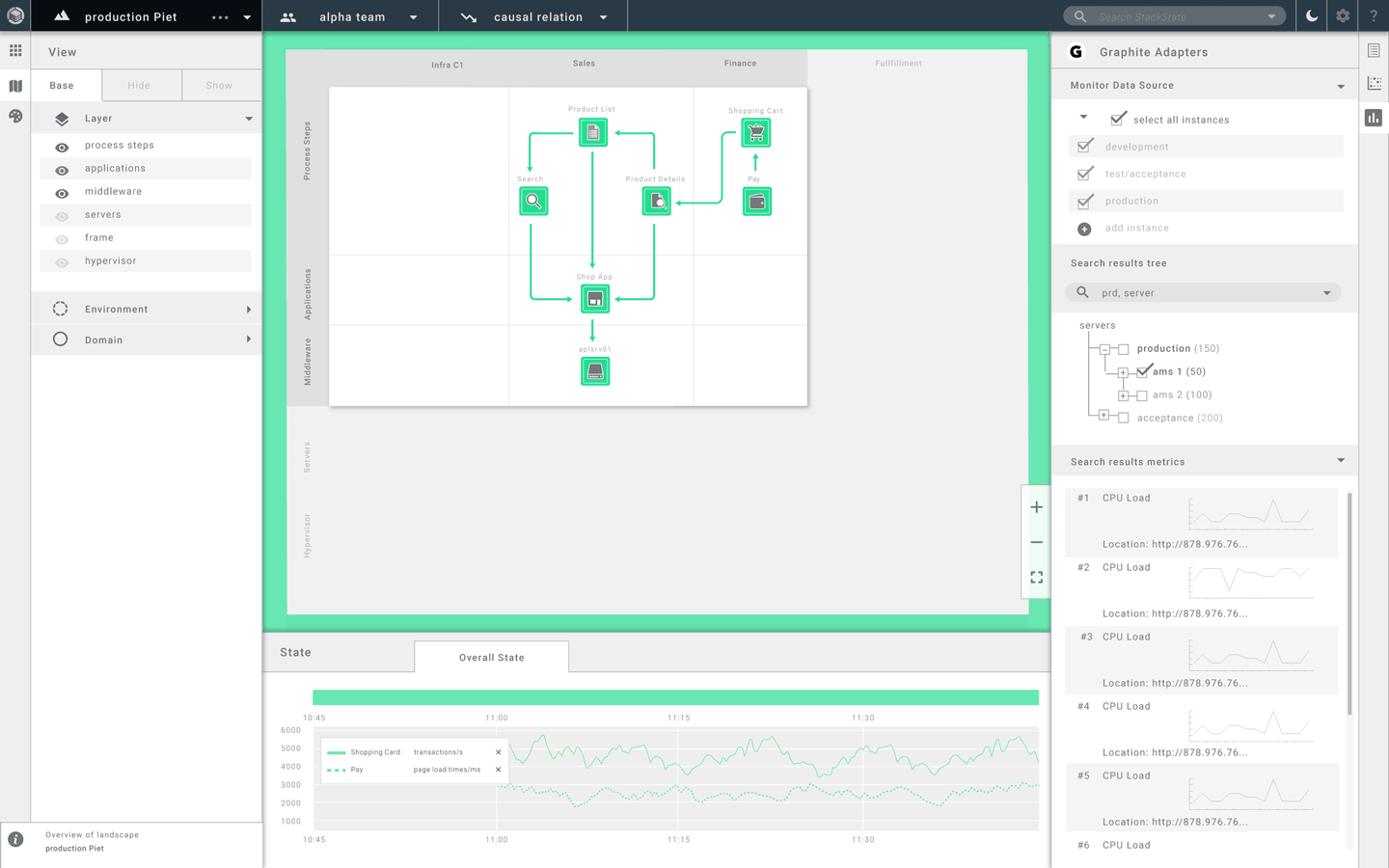Toggle visibility of process steps layer
Viewport: 1389px width, 868px height.
[62, 147]
